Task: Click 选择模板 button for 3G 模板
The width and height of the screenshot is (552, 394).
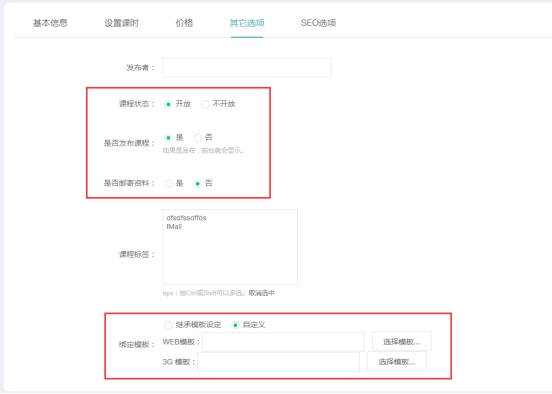Action: pos(397,362)
